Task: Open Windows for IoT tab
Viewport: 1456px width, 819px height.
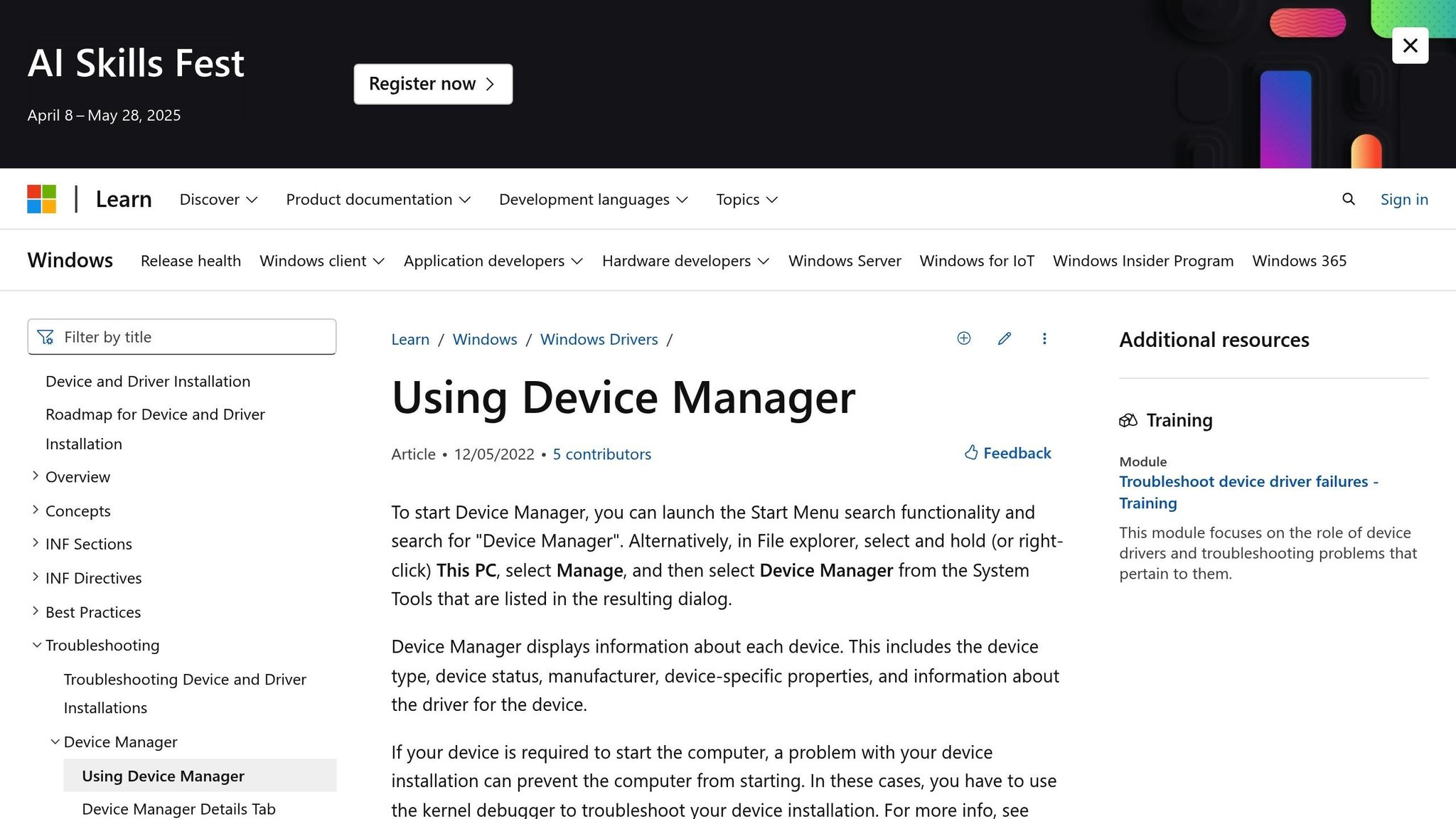Action: 977,261
